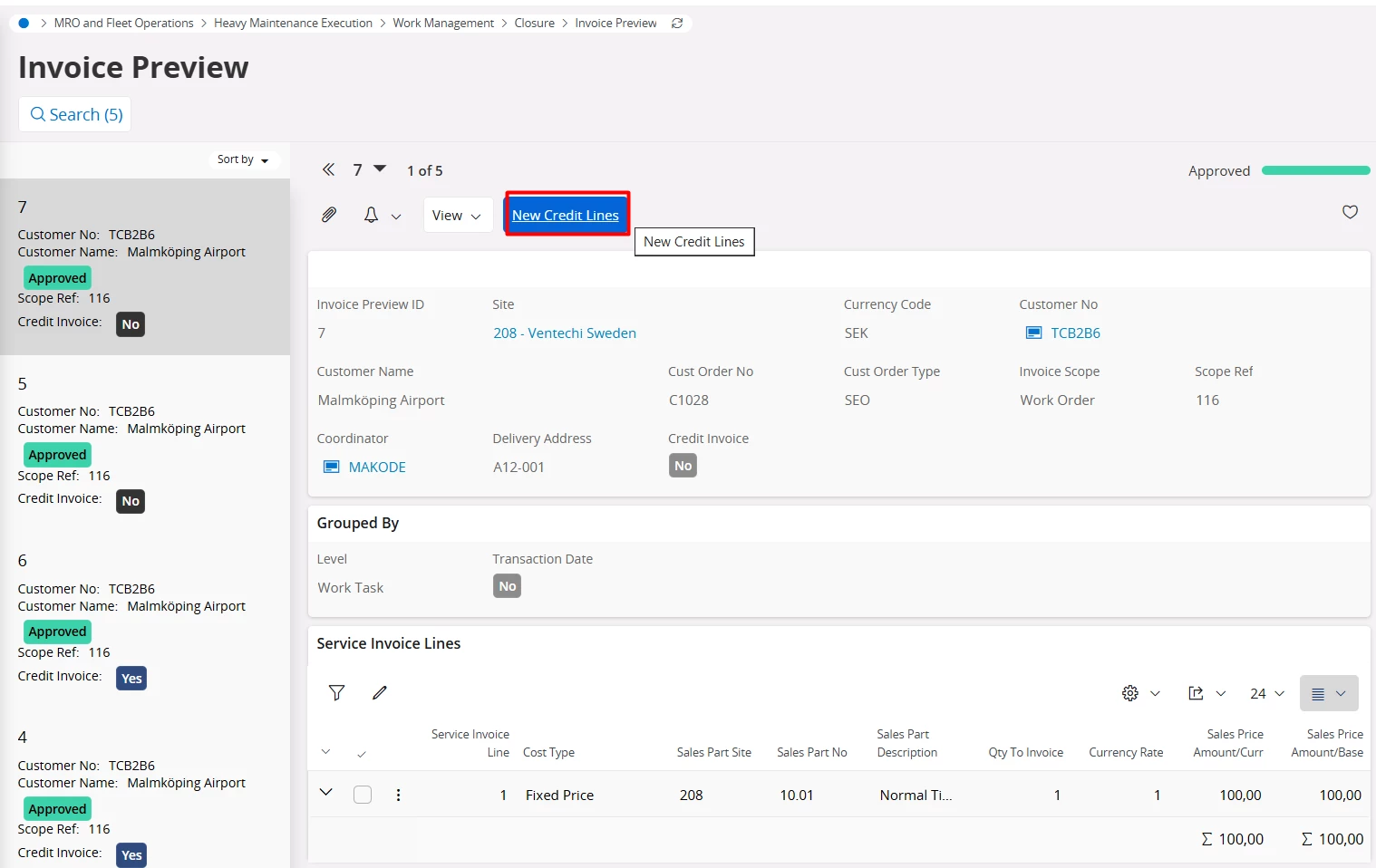Navigate to Work Management breadcrumb
The height and width of the screenshot is (868, 1376).
coord(443,23)
